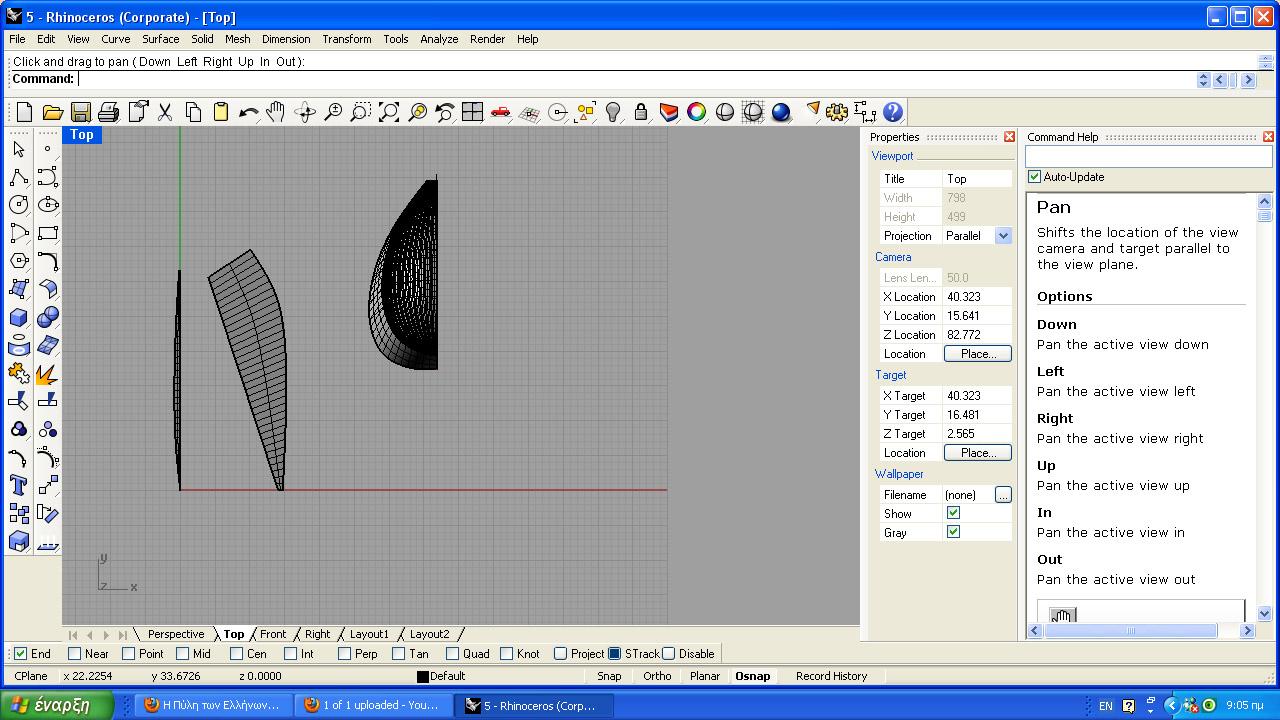
Task: Toggle the wallpaper Gray checkbox
Action: click(x=953, y=532)
